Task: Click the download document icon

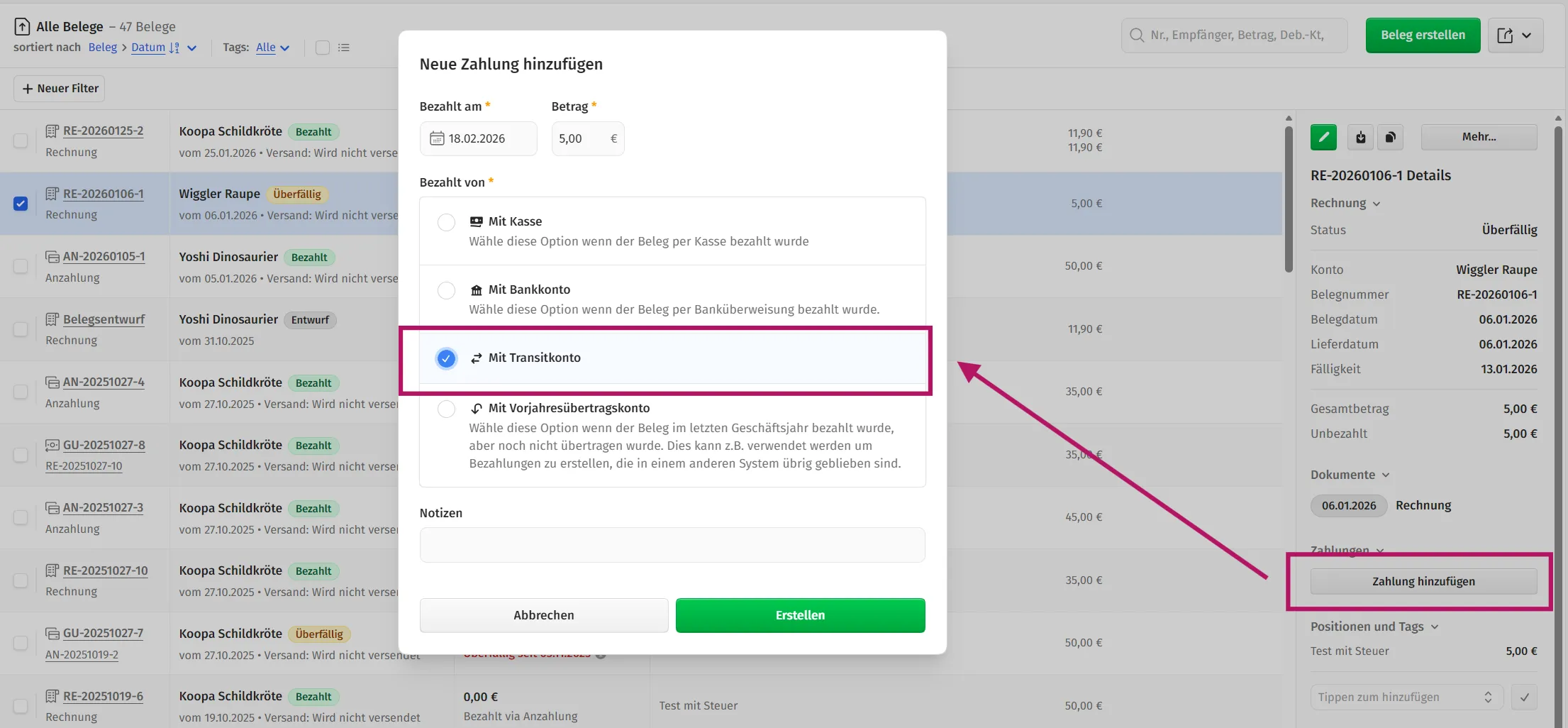Action: pos(1360,137)
